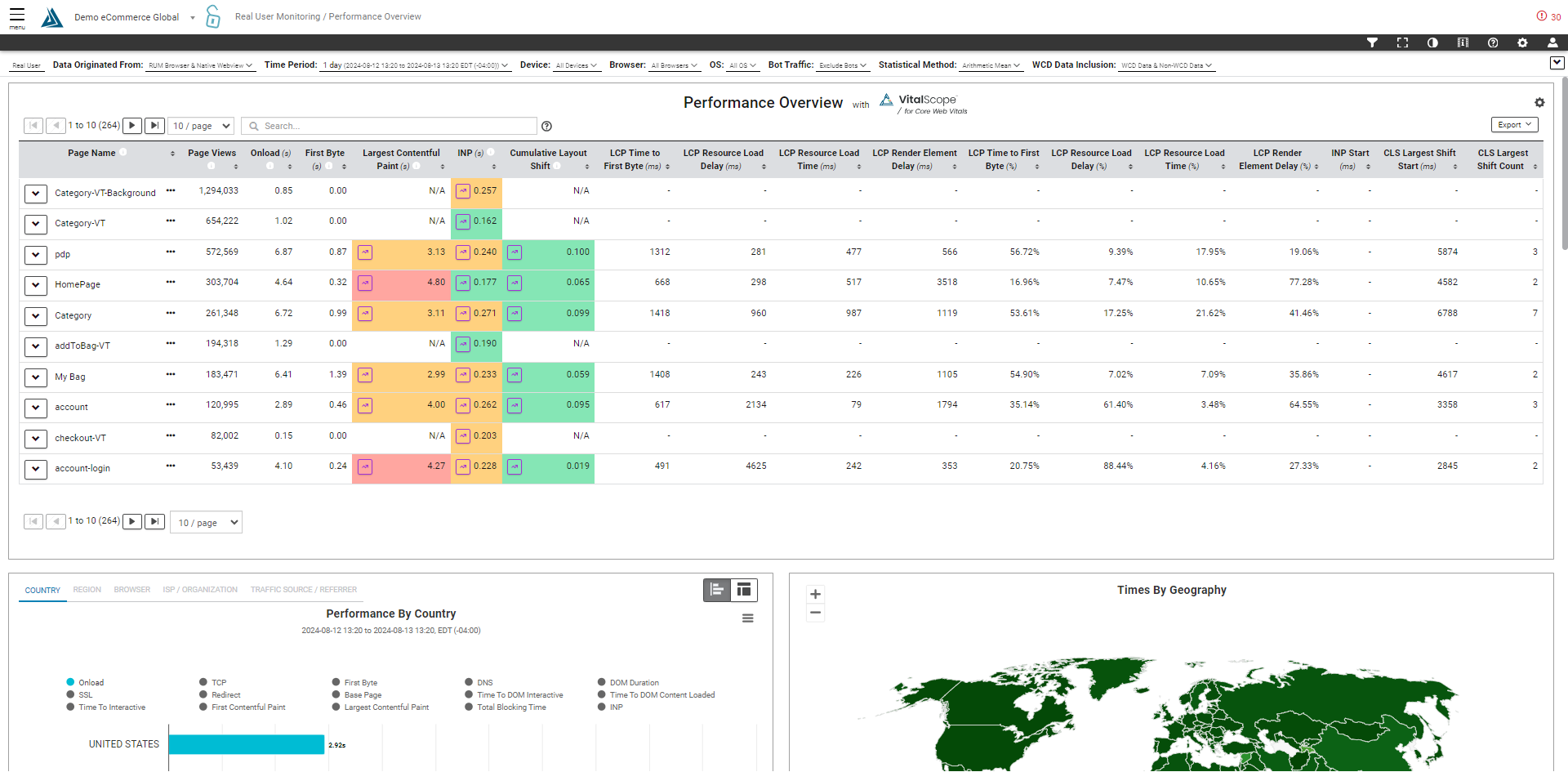Viewport: 1568px width, 772px height.
Task: Sort by Onload column header
Action: click(x=270, y=153)
